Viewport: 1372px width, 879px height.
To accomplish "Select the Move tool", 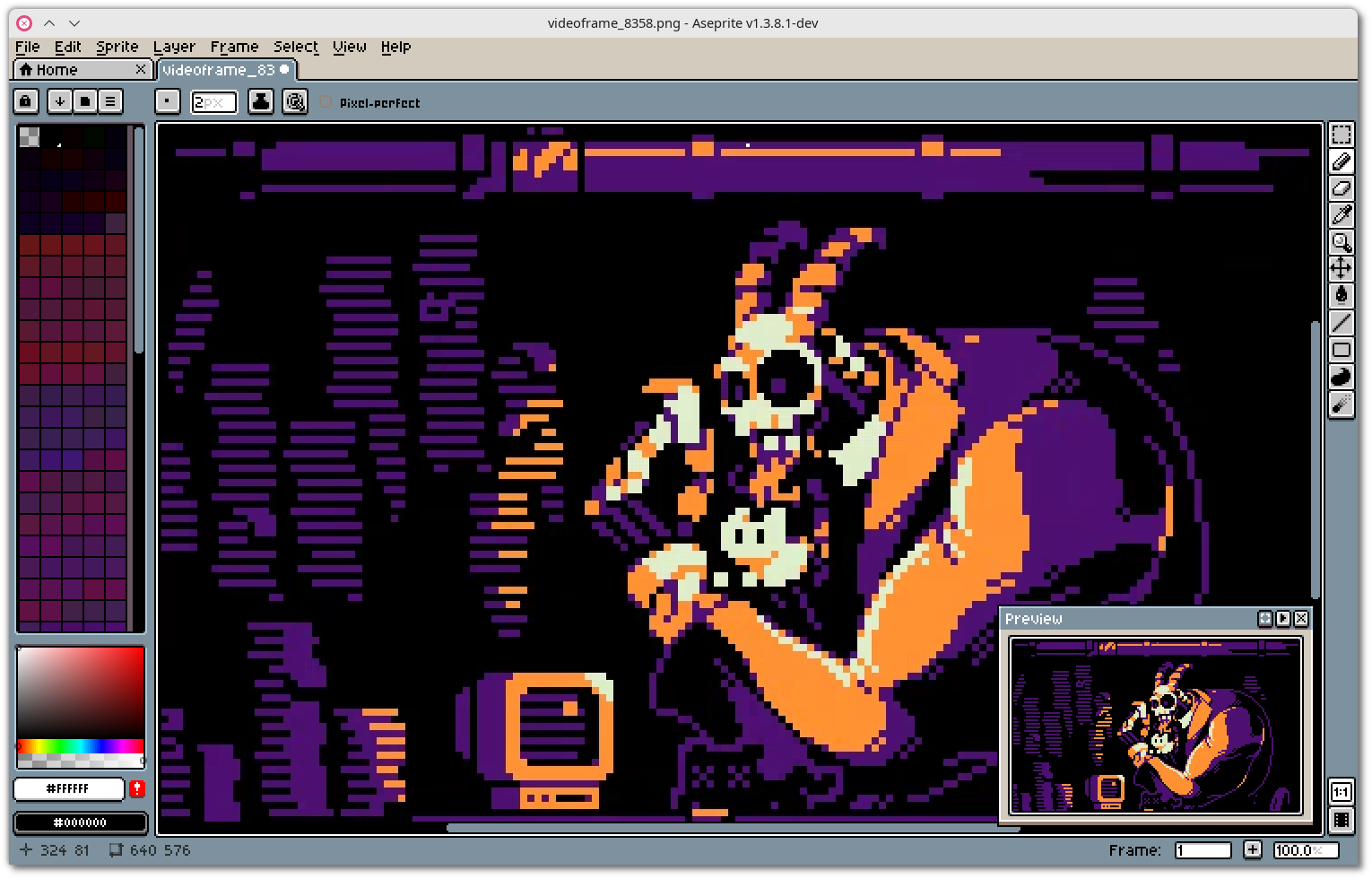I will [1341, 268].
